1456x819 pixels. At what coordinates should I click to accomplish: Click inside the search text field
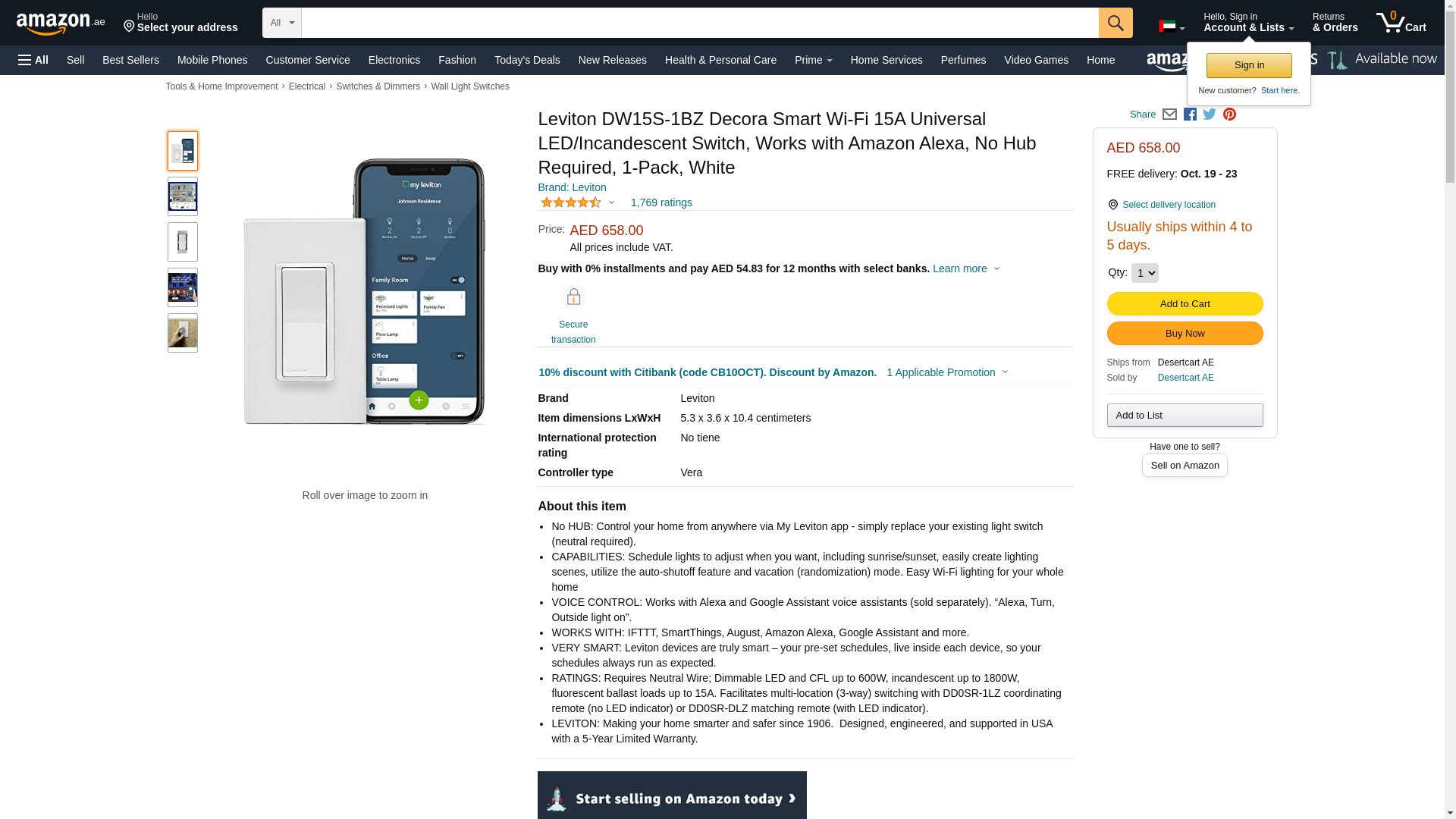point(699,23)
